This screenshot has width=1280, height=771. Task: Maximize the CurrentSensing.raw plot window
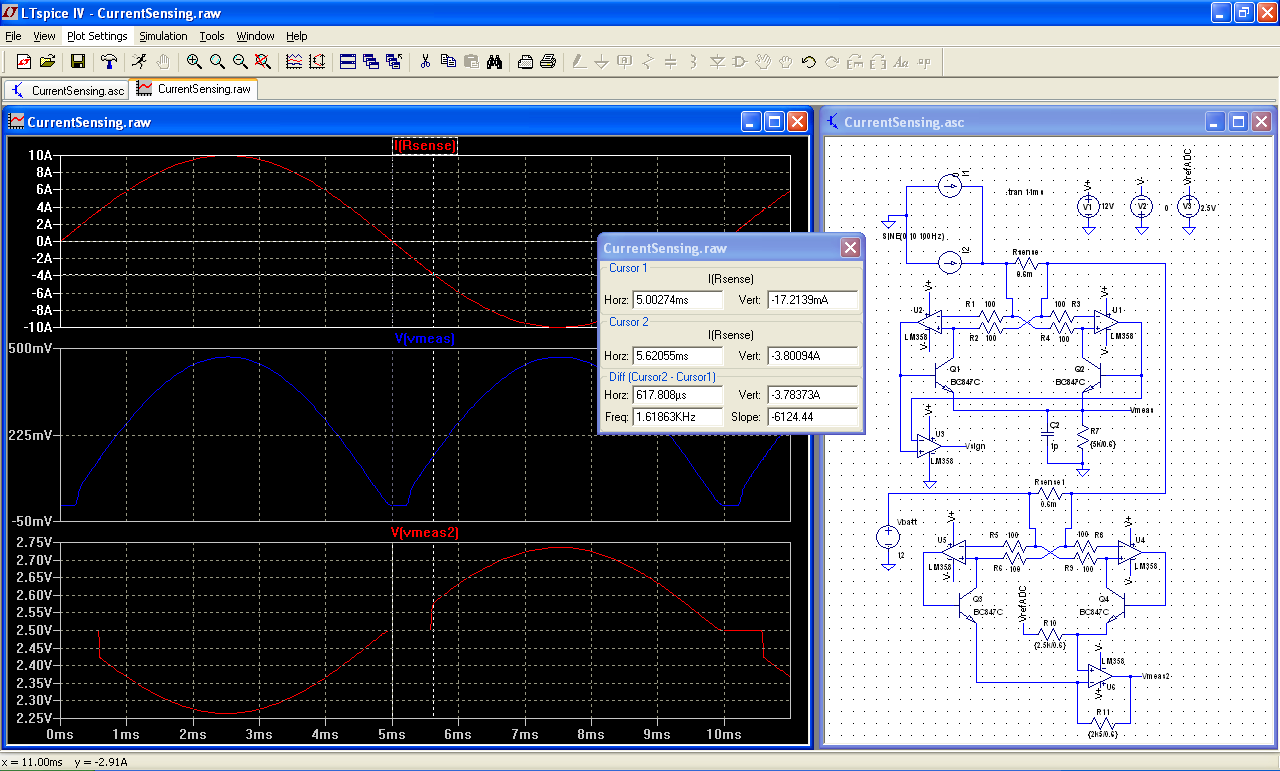774,122
